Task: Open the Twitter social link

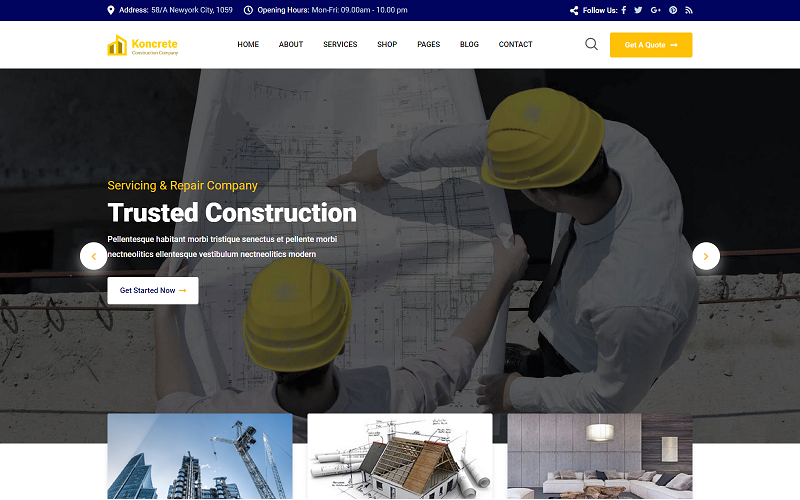Action: point(639,10)
